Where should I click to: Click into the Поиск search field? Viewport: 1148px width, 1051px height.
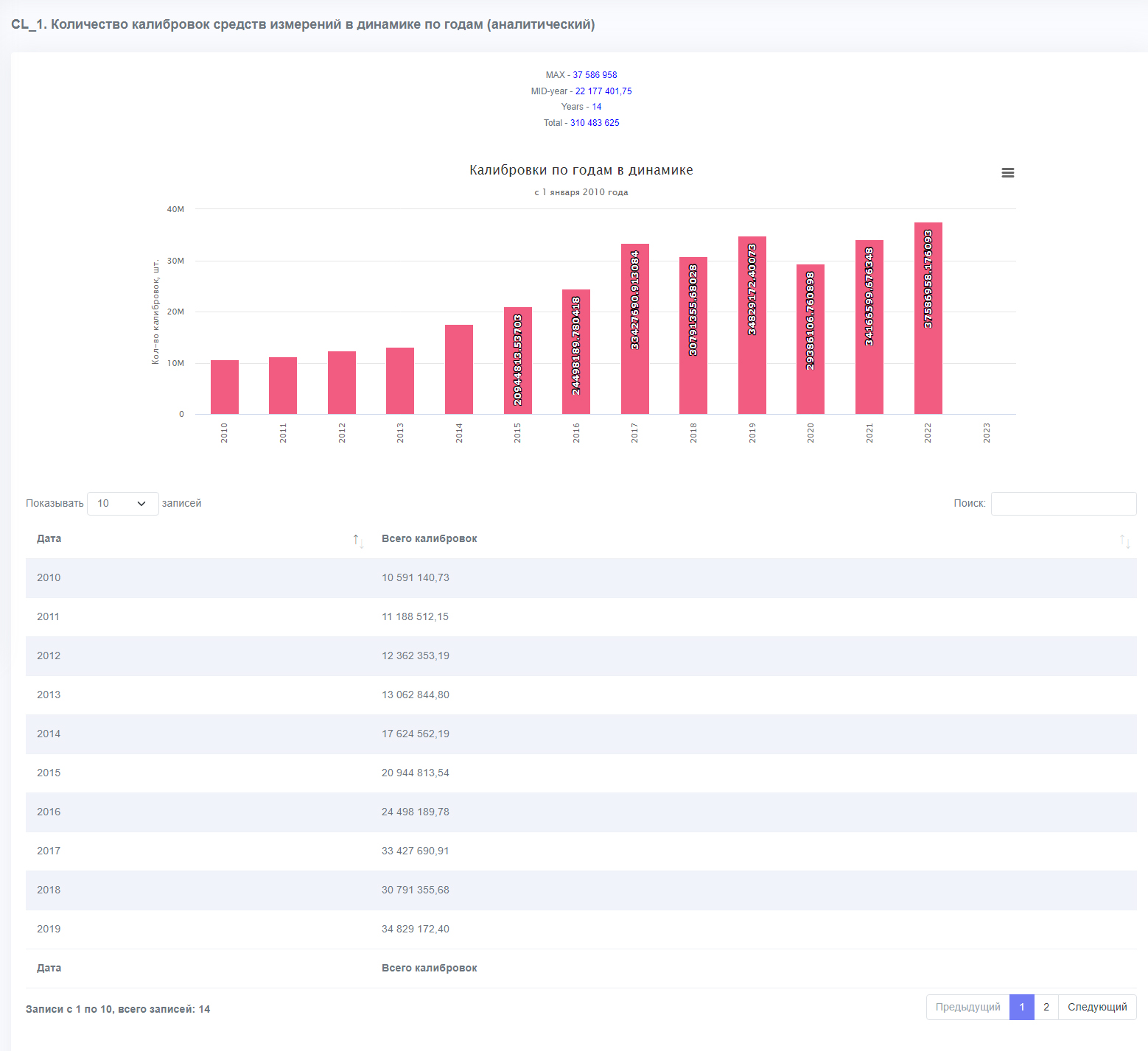pos(1063,504)
